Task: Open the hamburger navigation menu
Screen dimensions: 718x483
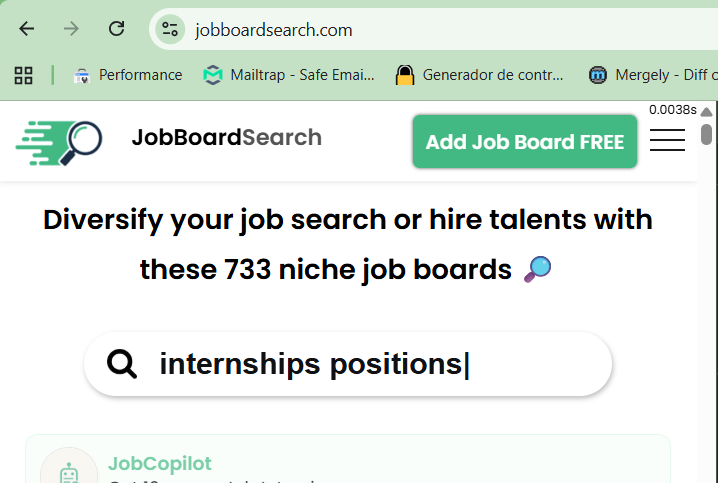Action: pyautogui.click(x=667, y=141)
